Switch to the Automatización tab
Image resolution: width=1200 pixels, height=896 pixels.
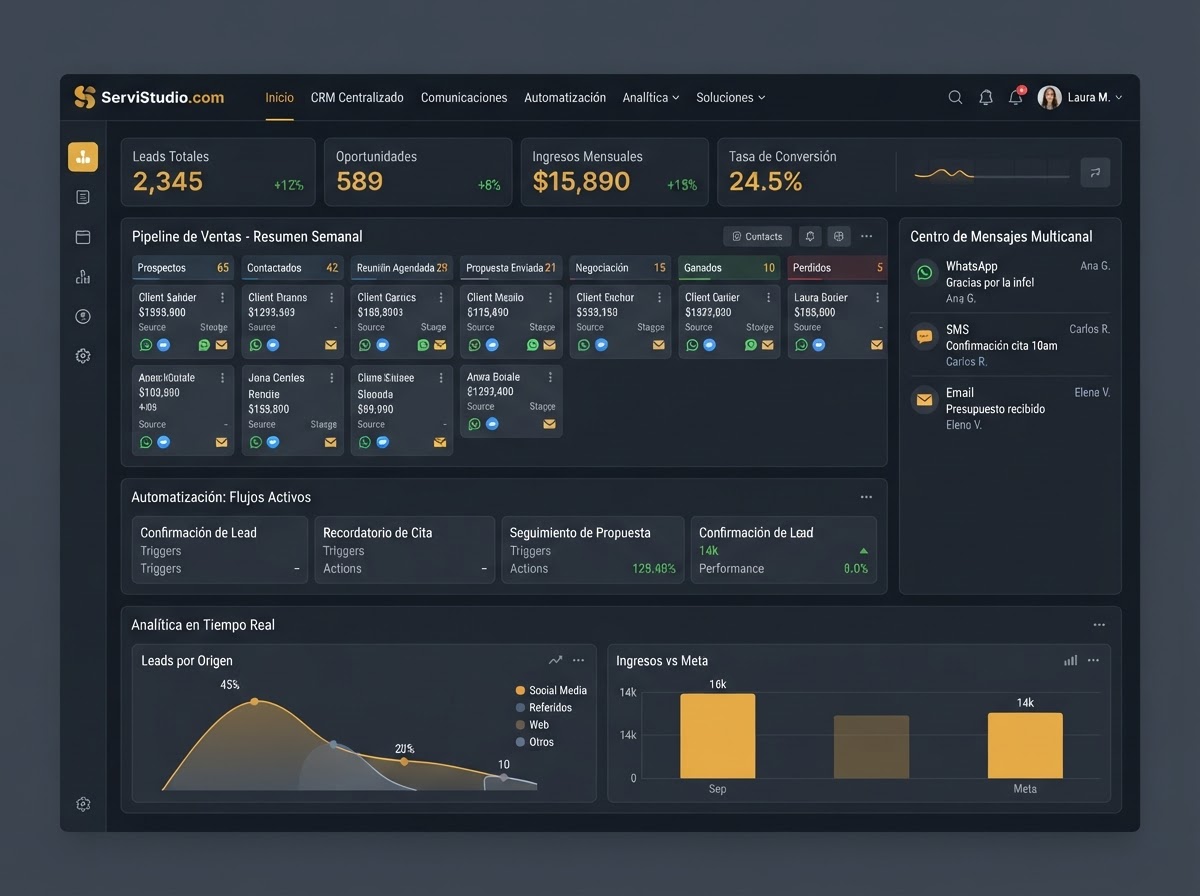pos(565,97)
